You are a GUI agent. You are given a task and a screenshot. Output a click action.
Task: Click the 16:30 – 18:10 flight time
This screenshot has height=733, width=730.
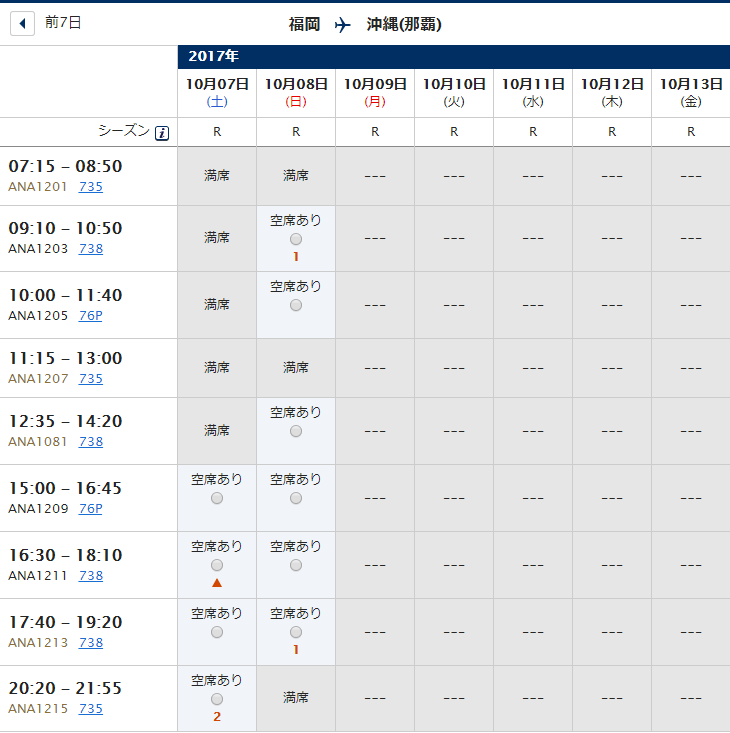[x=65, y=555]
